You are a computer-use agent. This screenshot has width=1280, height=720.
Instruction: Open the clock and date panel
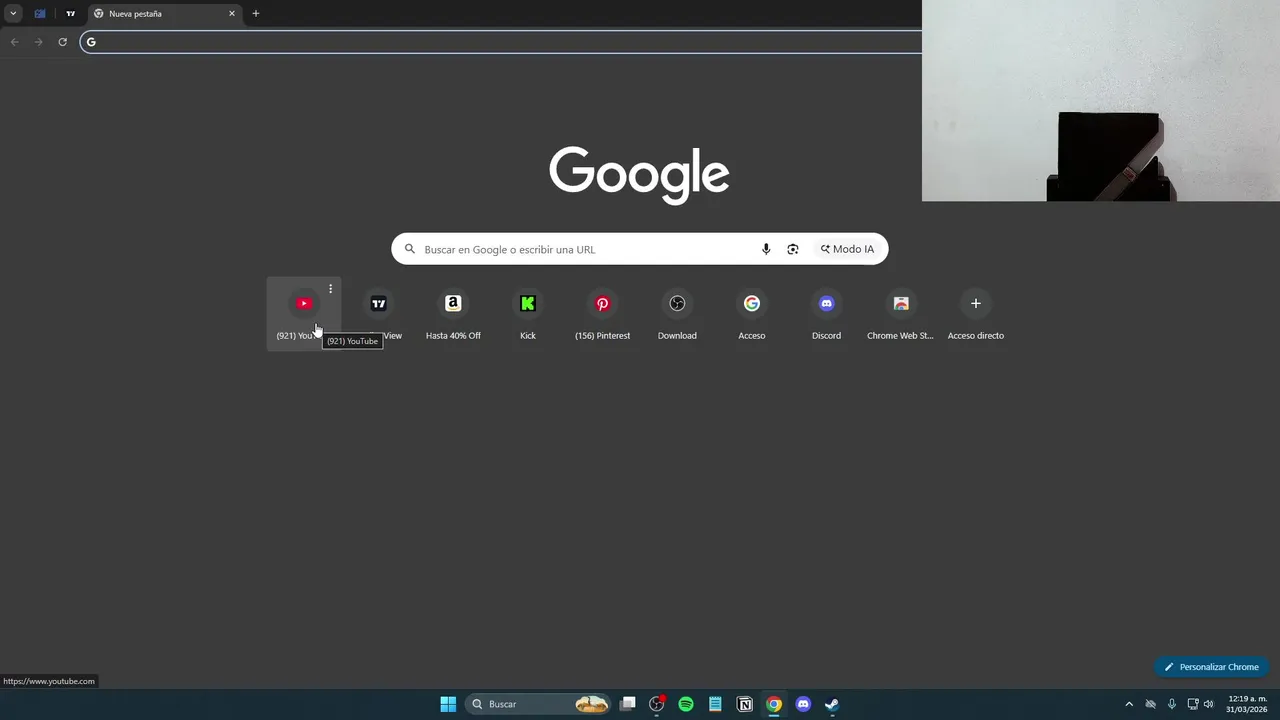click(x=1247, y=704)
